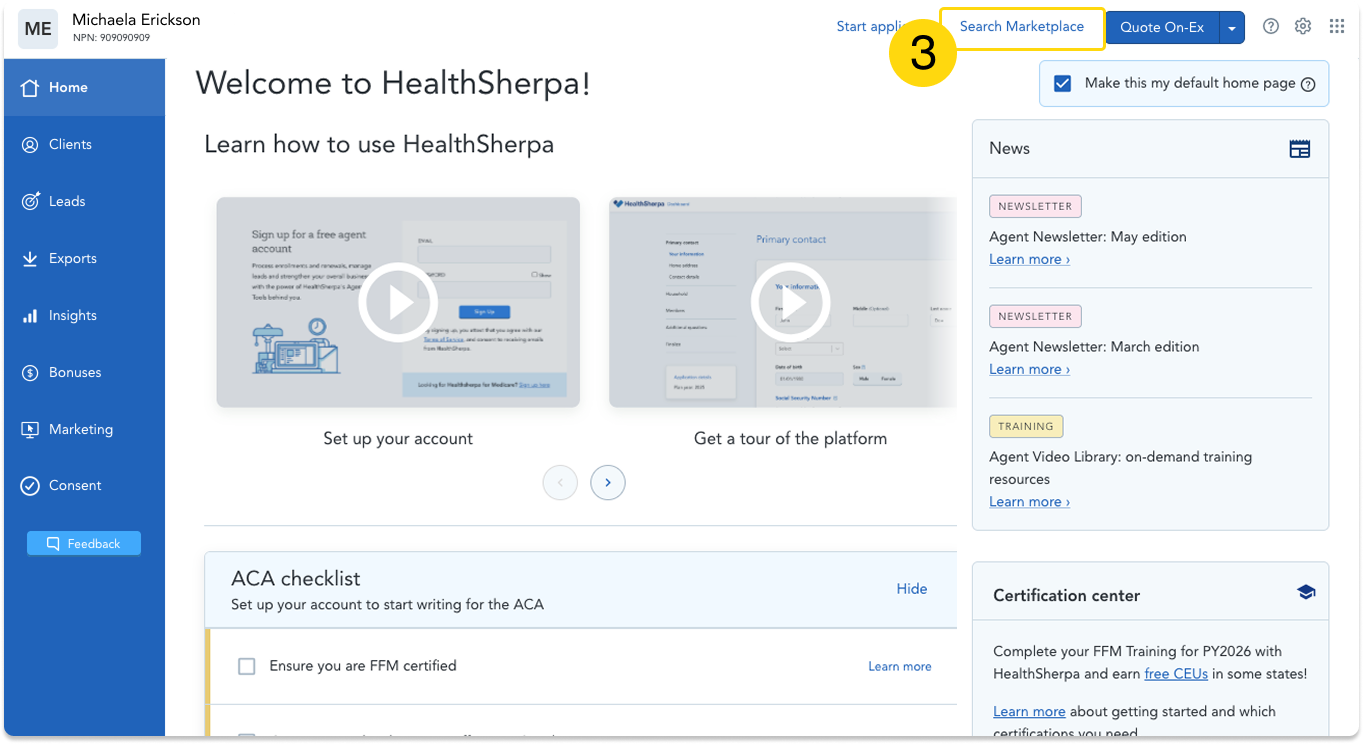Click the Exports download icon in sidebar
The image size is (1363, 744).
click(x=30, y=259)
